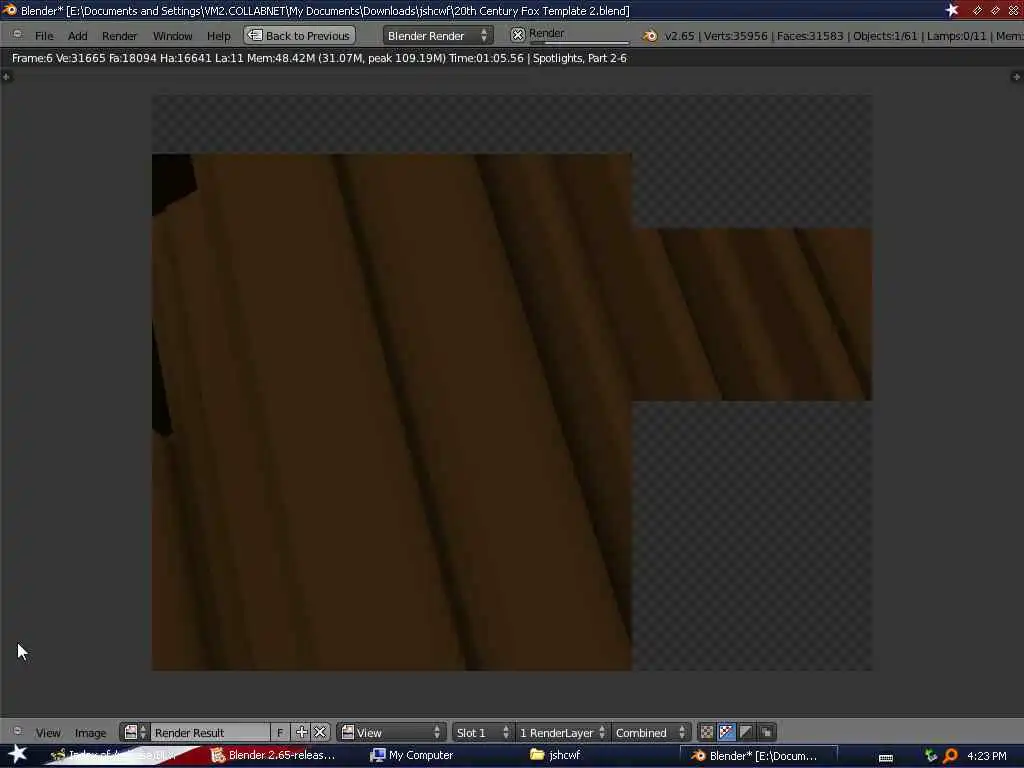Screen dimensions: 1024x768
Task: Toggle the Alpha channel display icon
Action: click(746, 732)
